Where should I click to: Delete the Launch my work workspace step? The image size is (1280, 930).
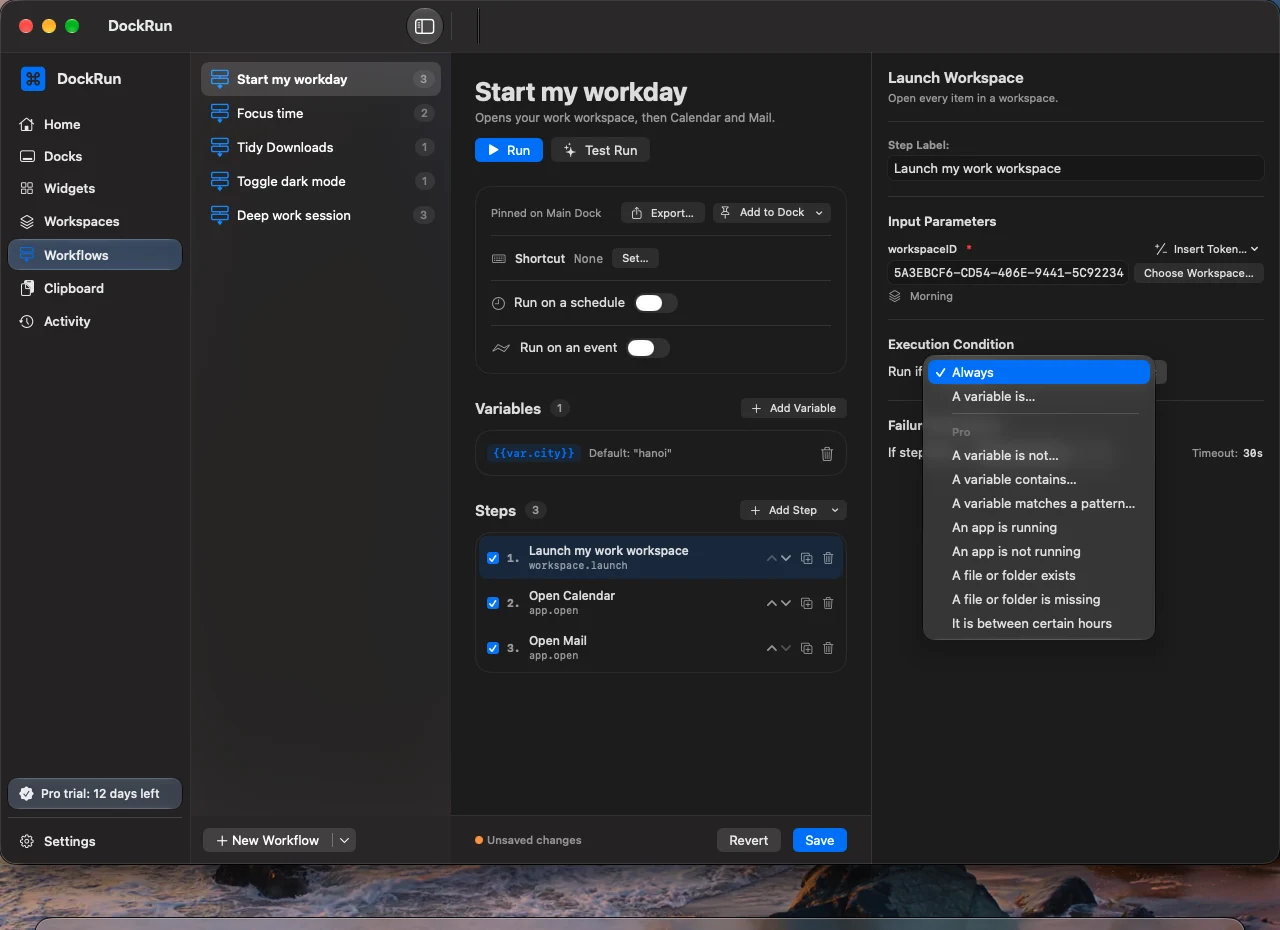pos(828,558)
